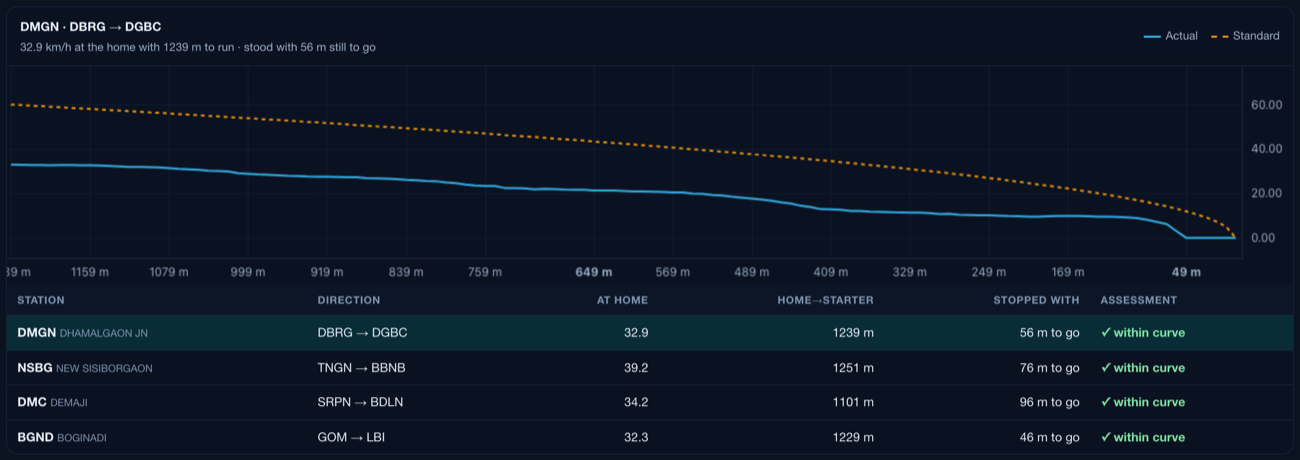Click the 40.00 speed axis label
The width and height of the screenshot is (1300, 460).
[x=1266, y=149]
